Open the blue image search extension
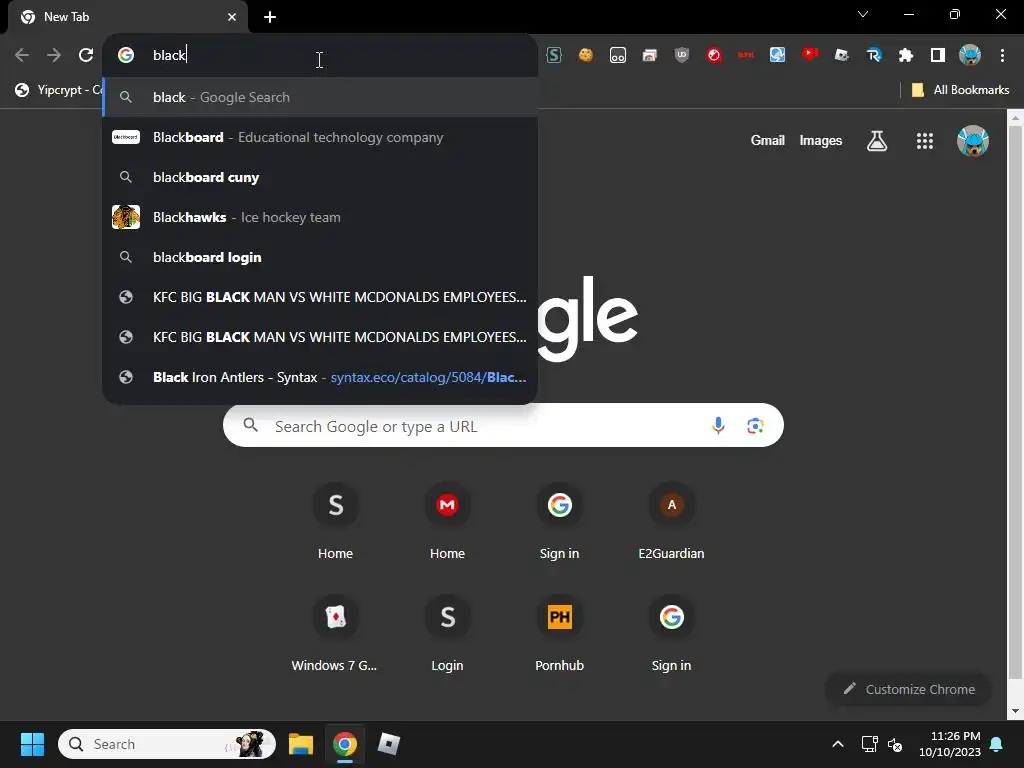1024x768 pixels. [x=778, y=56]
